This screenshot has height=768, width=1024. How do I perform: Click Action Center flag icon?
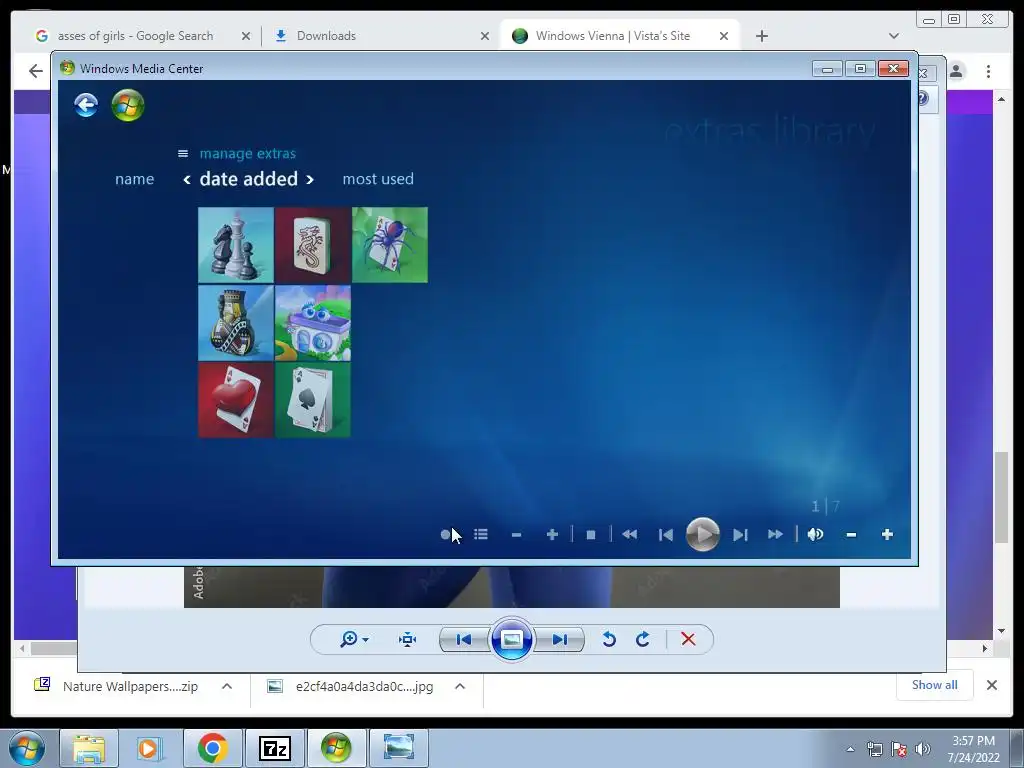[x=899, y=750]
